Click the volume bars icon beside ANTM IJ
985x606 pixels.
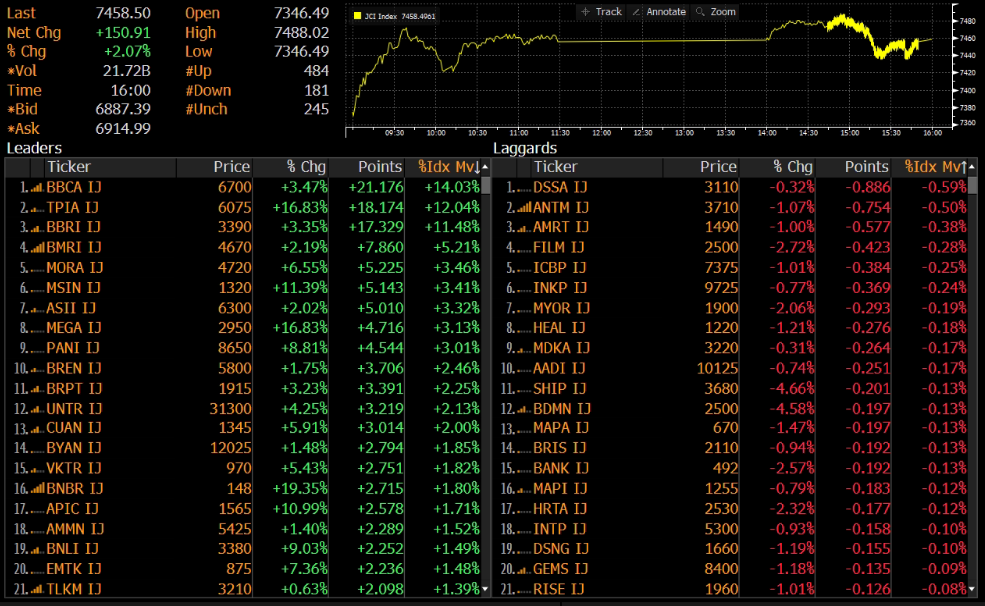click(x=525, y=207)
